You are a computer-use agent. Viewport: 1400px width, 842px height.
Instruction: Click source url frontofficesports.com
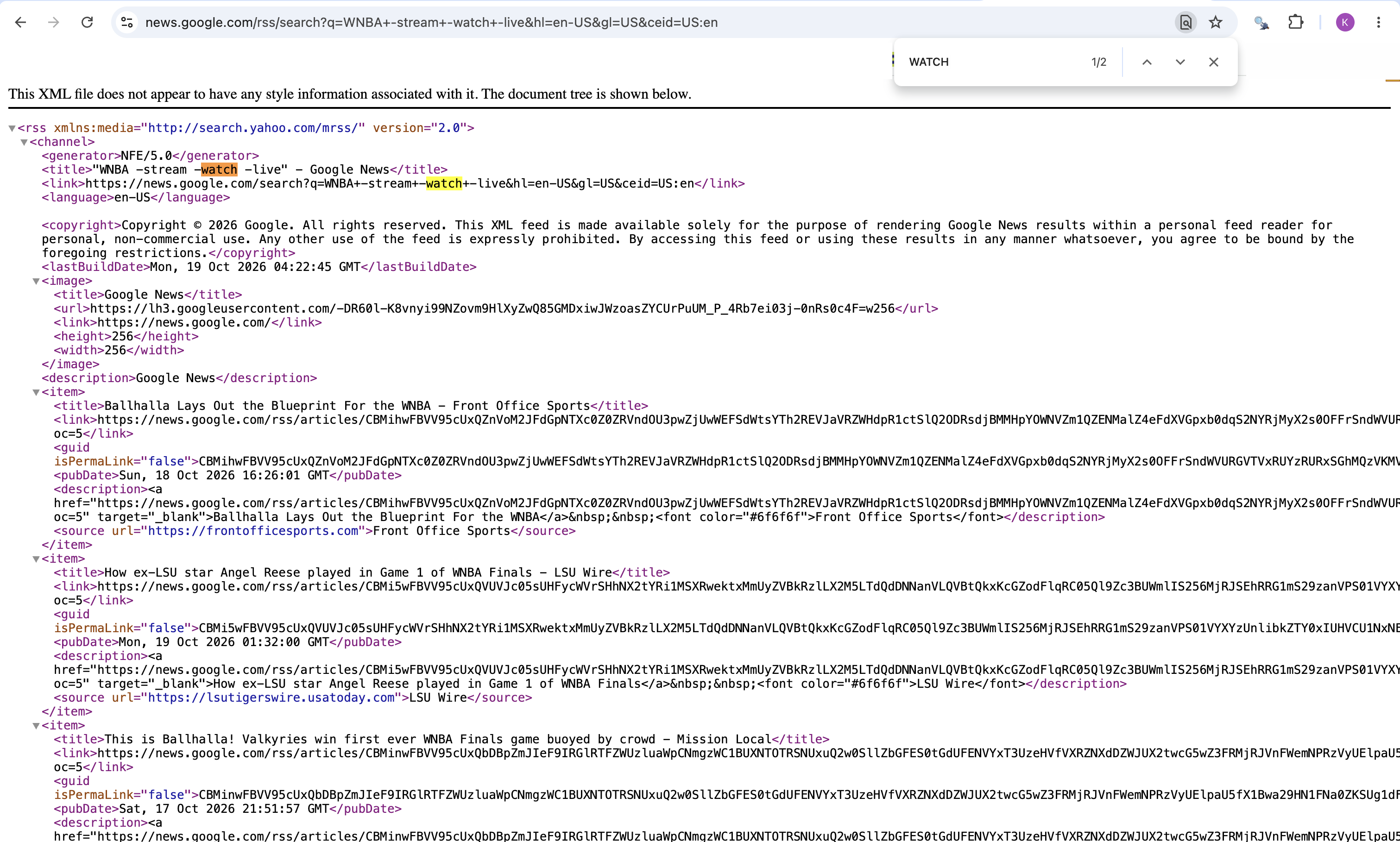pos(253,531)
